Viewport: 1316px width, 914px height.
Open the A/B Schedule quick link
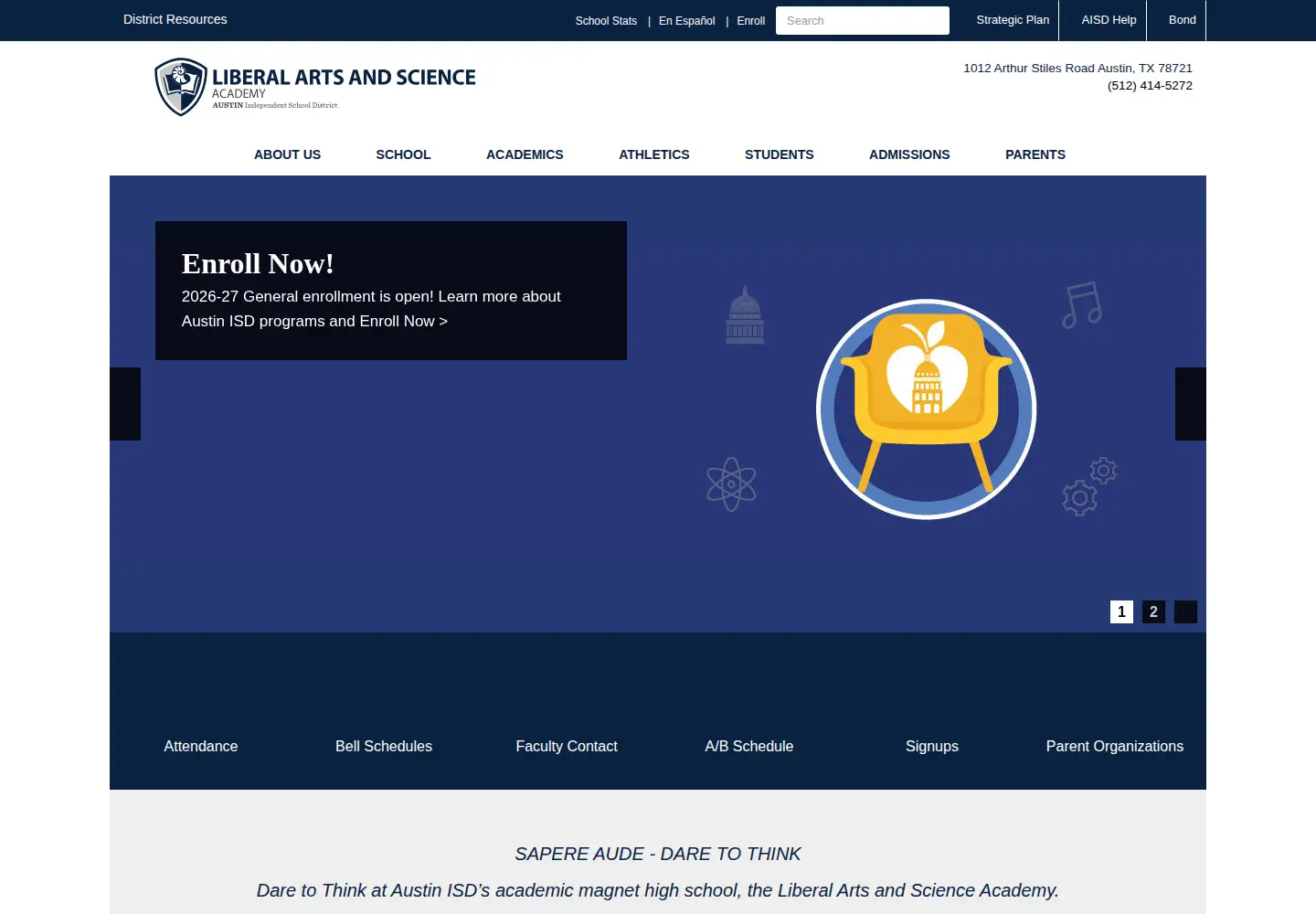click(749, 746)
